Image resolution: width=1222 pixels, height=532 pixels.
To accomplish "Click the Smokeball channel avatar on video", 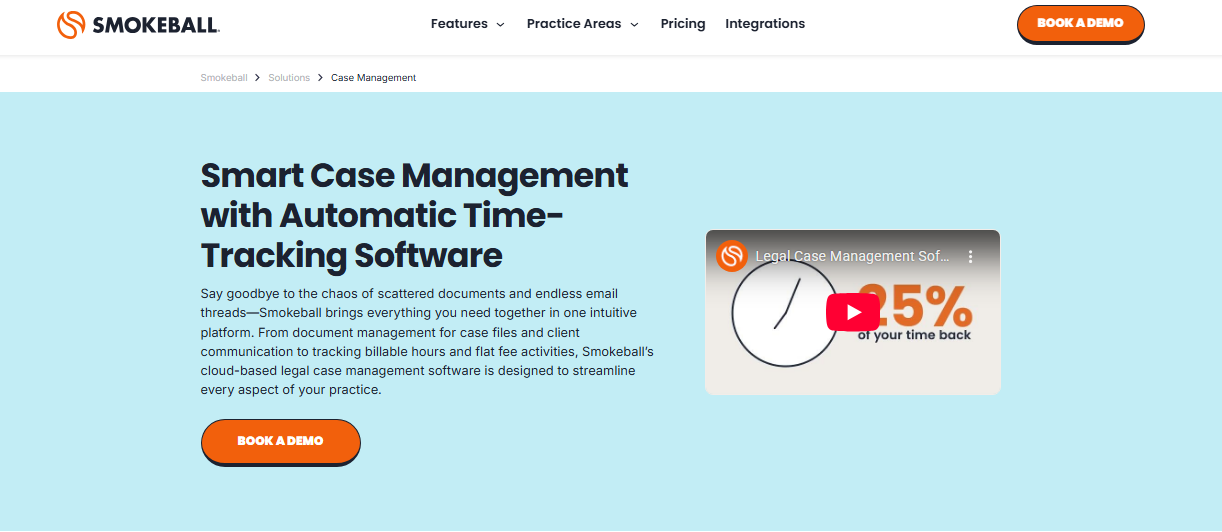I will click(731, 256).
